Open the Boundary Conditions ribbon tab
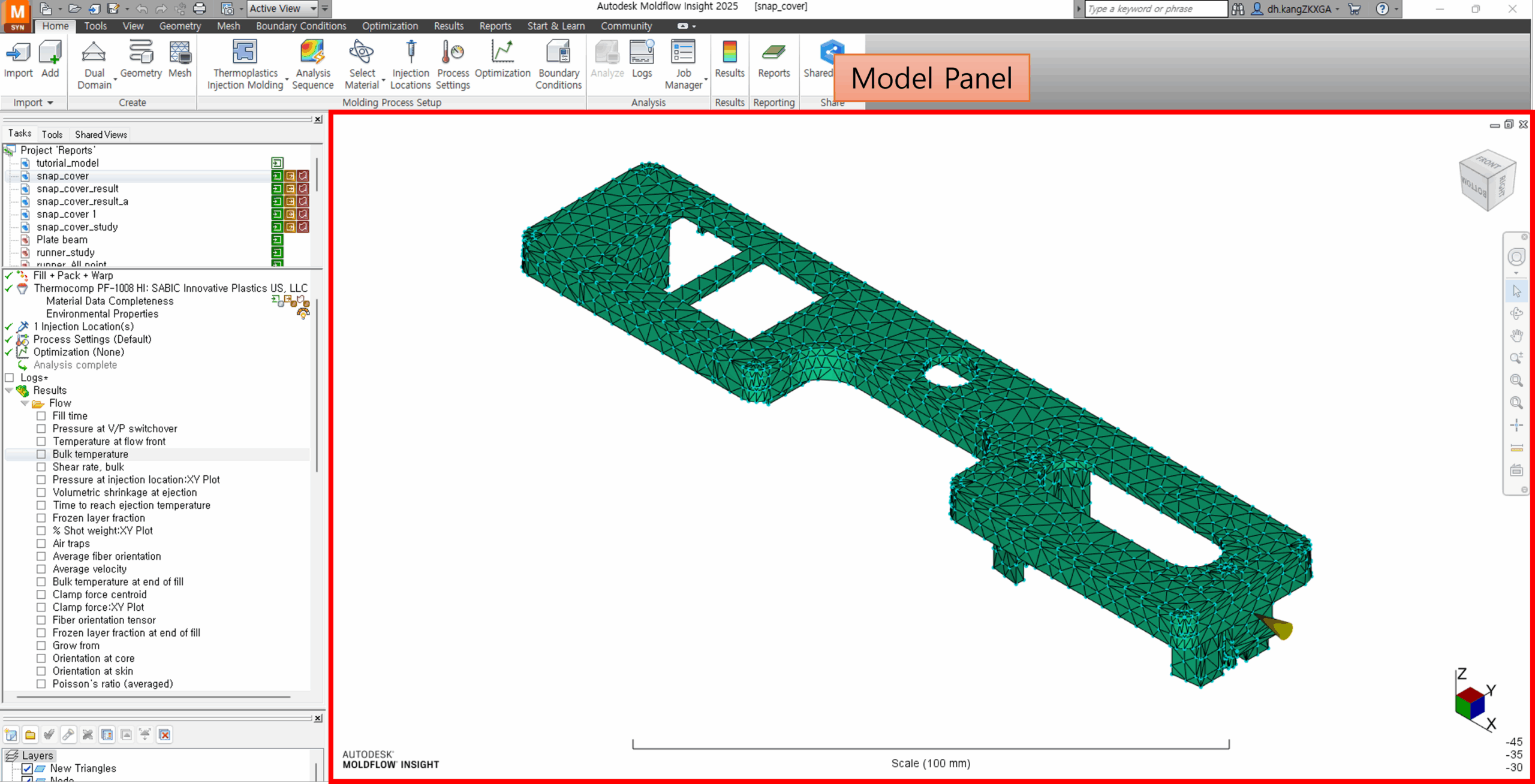Image resolution: width=1535 pixels, height=784 pixels. (x=301, y=26)
